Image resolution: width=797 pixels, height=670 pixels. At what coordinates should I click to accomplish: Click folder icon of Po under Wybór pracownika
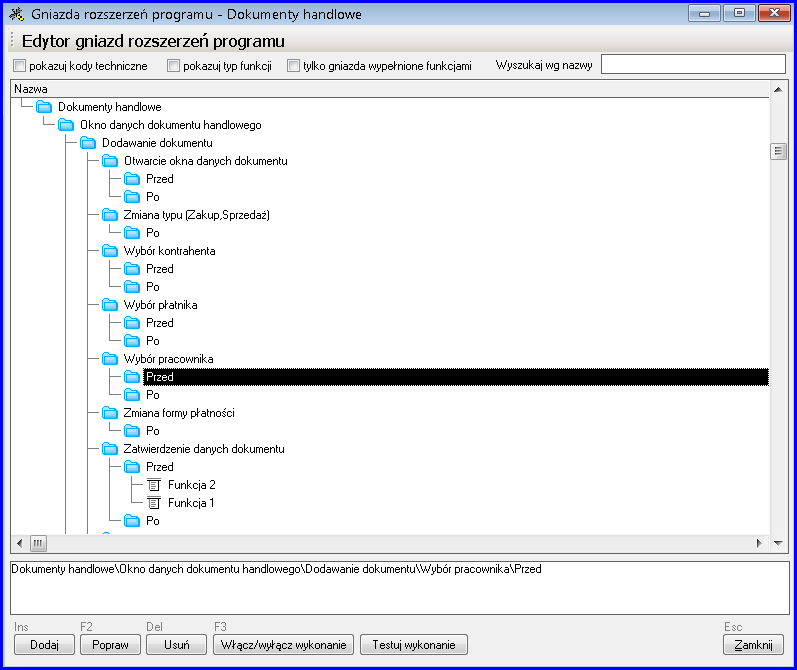pyautogui.click(x=132, y=394)
